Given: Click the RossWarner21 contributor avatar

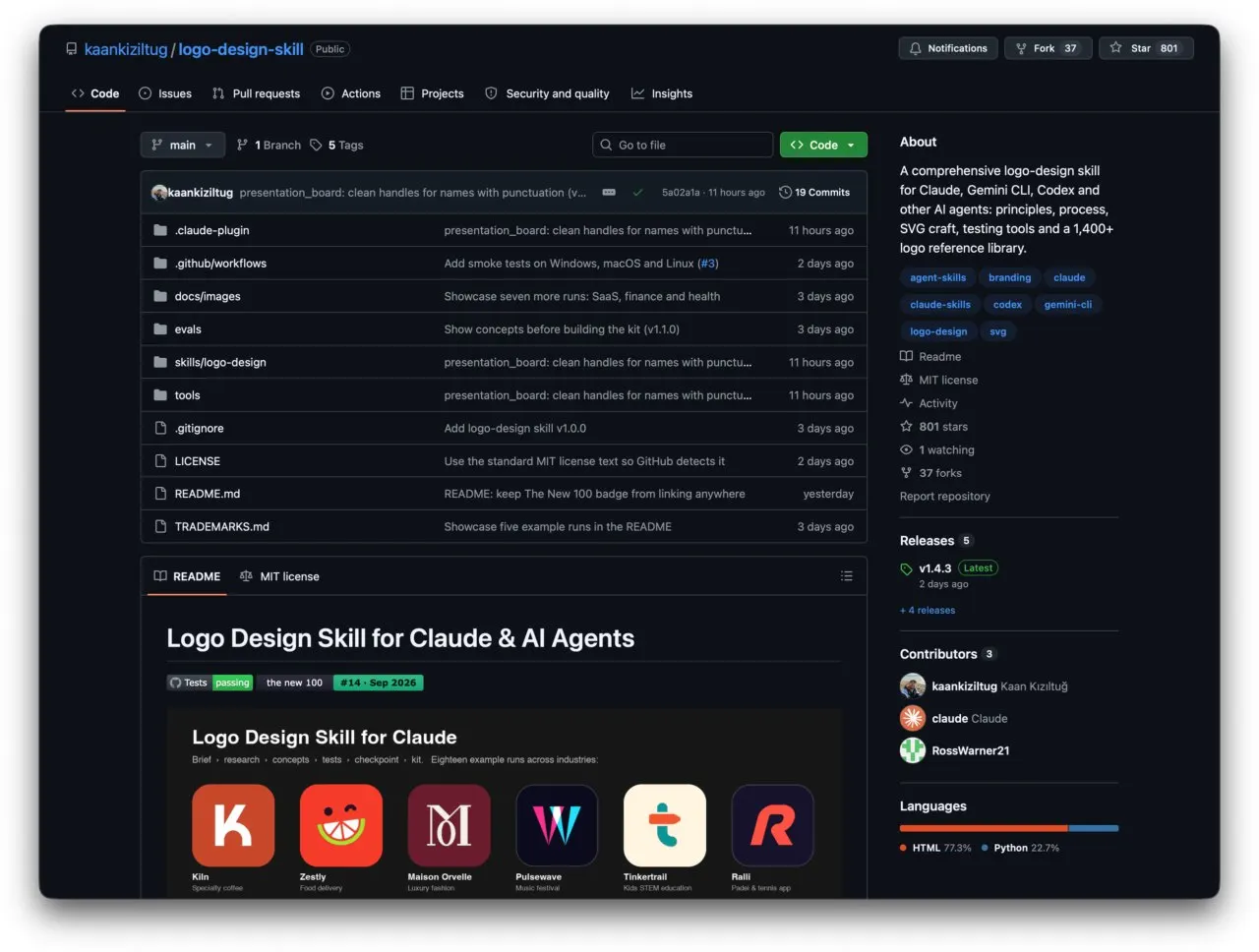Looking at the screenshot, I should [913, 750].
